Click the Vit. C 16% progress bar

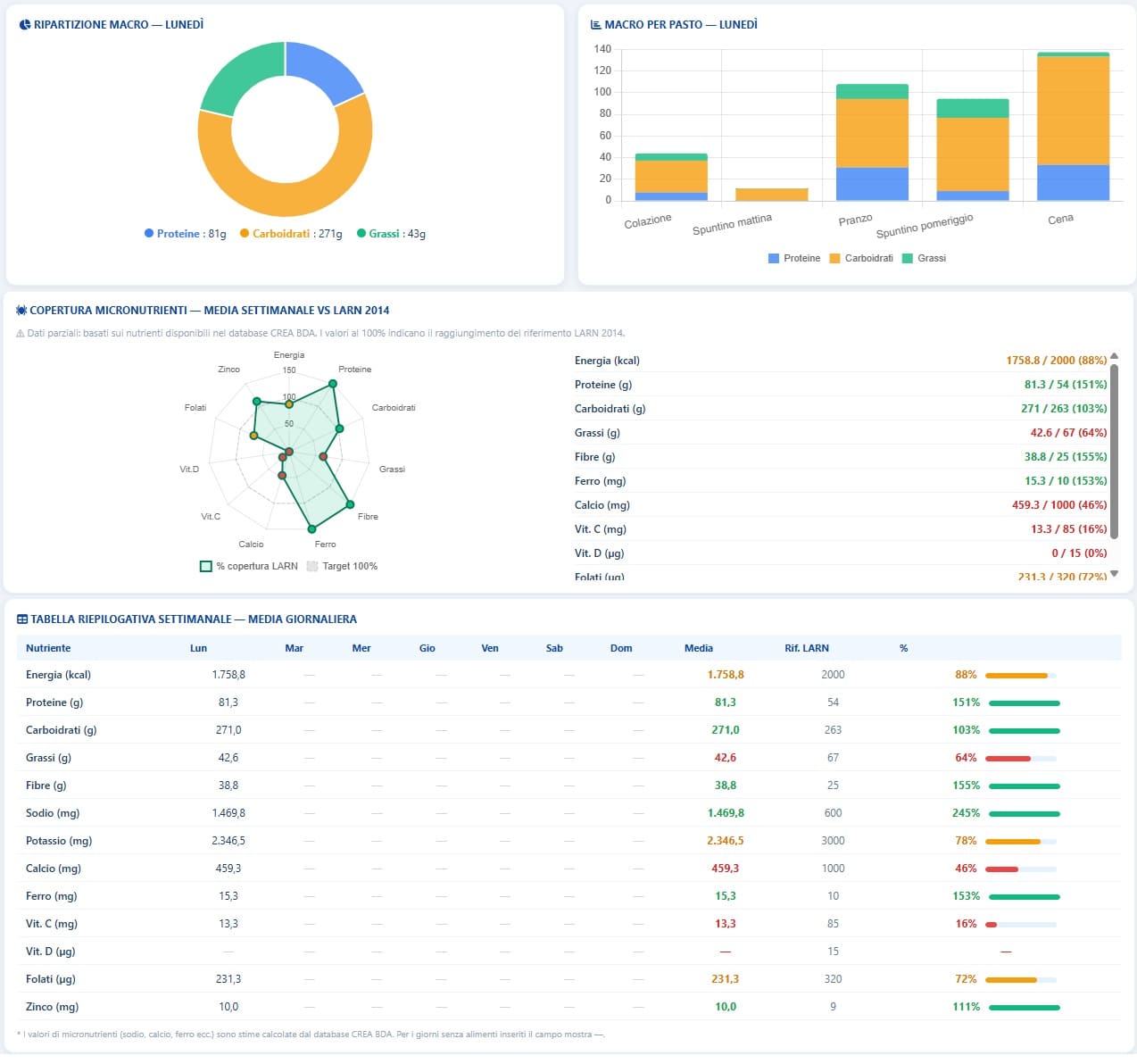(1021, 925)
